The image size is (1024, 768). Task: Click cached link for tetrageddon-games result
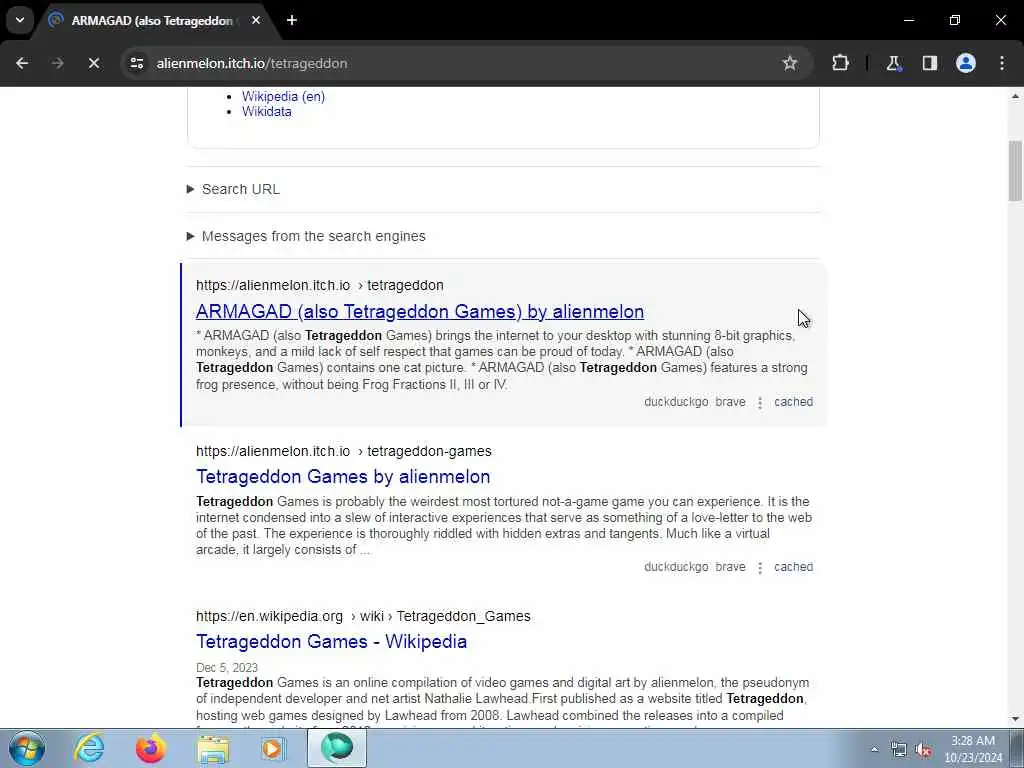(793, 567)
